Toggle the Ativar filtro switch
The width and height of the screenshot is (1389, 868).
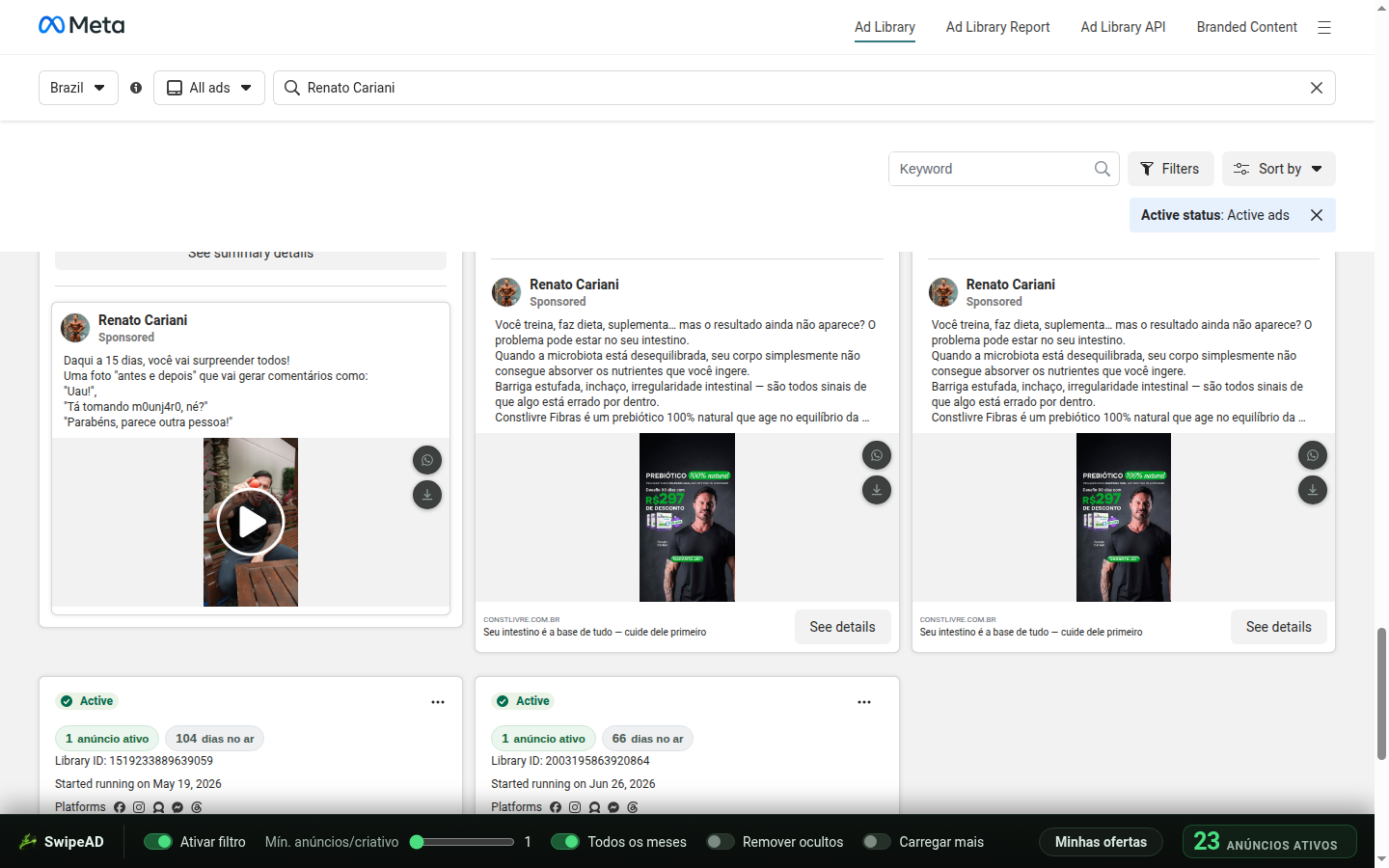coord(158,842)
